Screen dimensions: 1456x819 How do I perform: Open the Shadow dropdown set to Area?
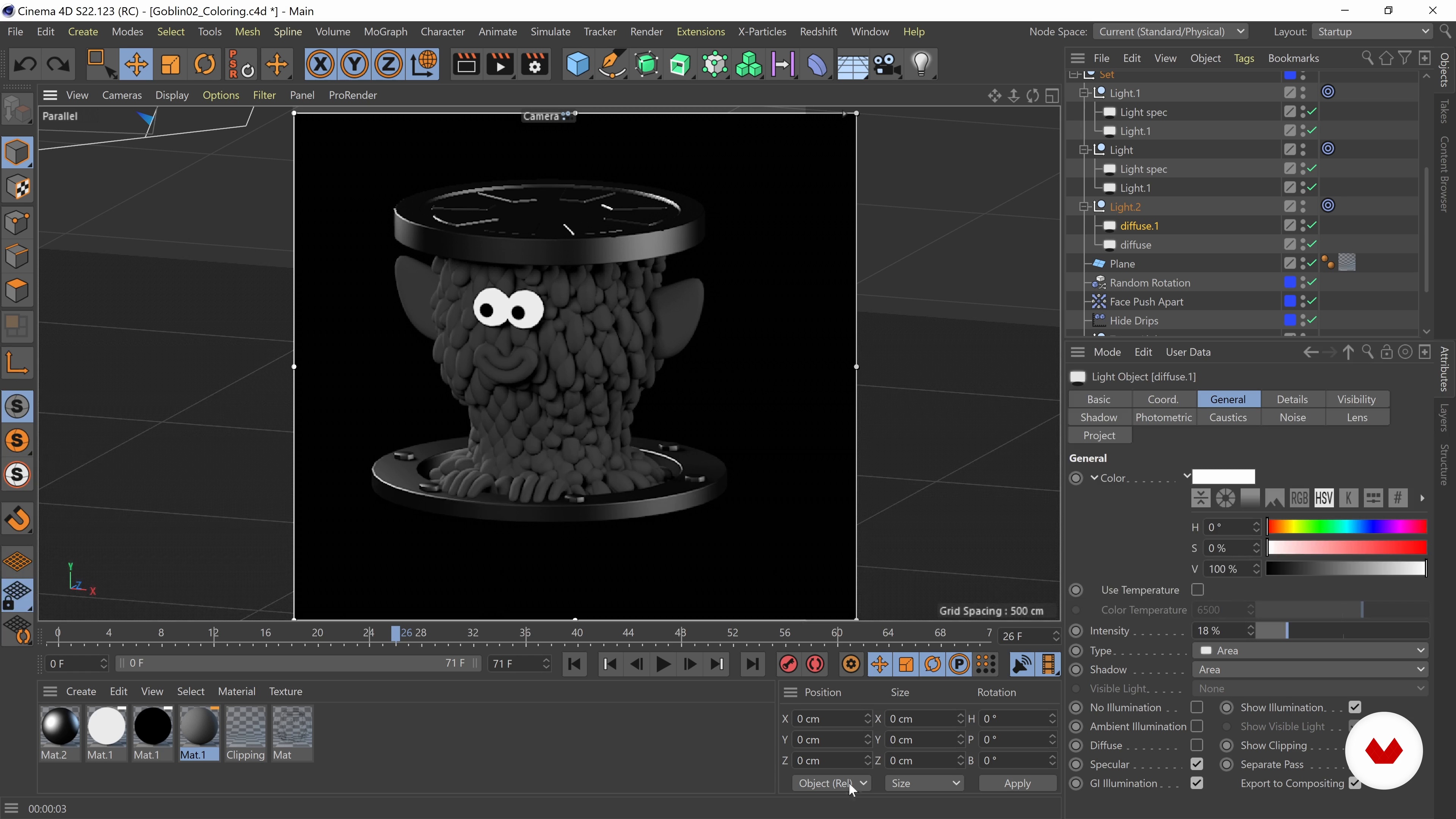click(1310, 670)
